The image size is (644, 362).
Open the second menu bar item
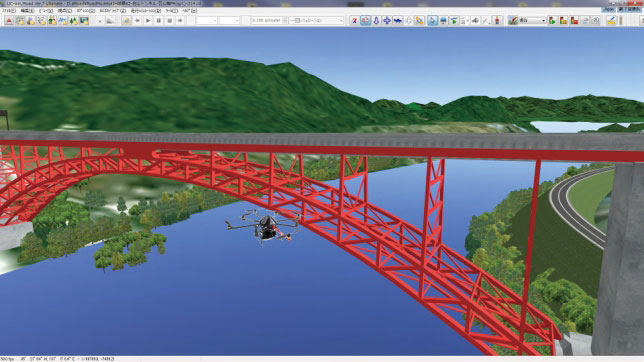27,11
